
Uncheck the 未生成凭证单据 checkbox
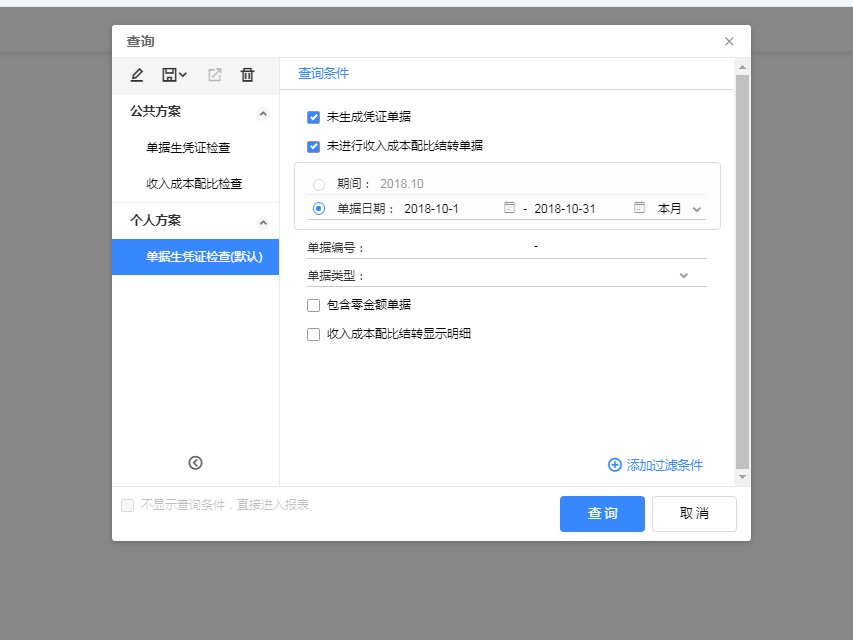click(313, 117)
